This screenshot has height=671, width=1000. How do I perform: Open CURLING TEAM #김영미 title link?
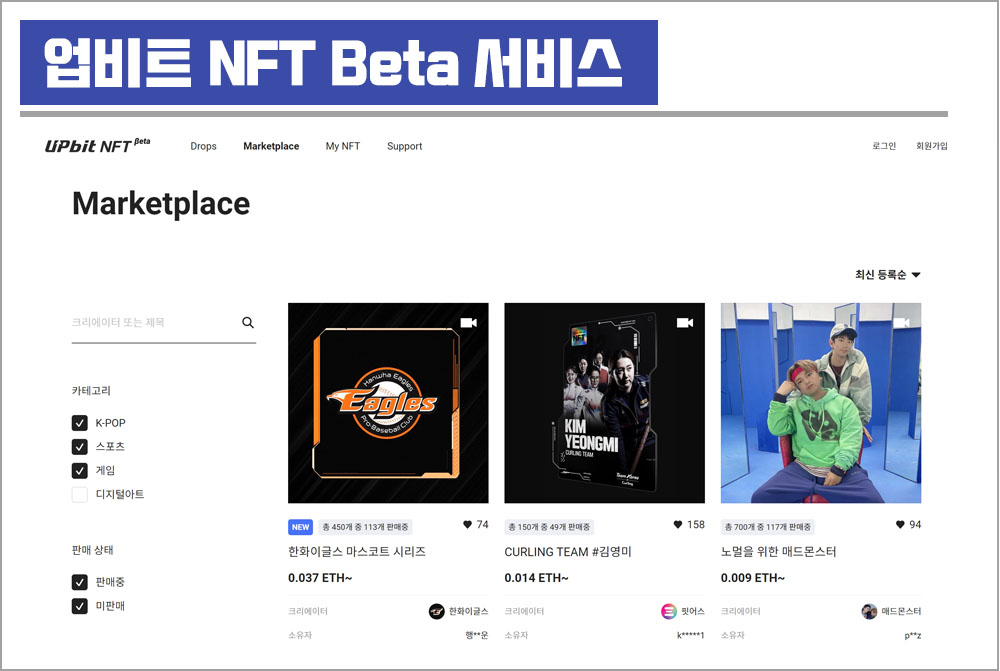[x=568, y=552]
